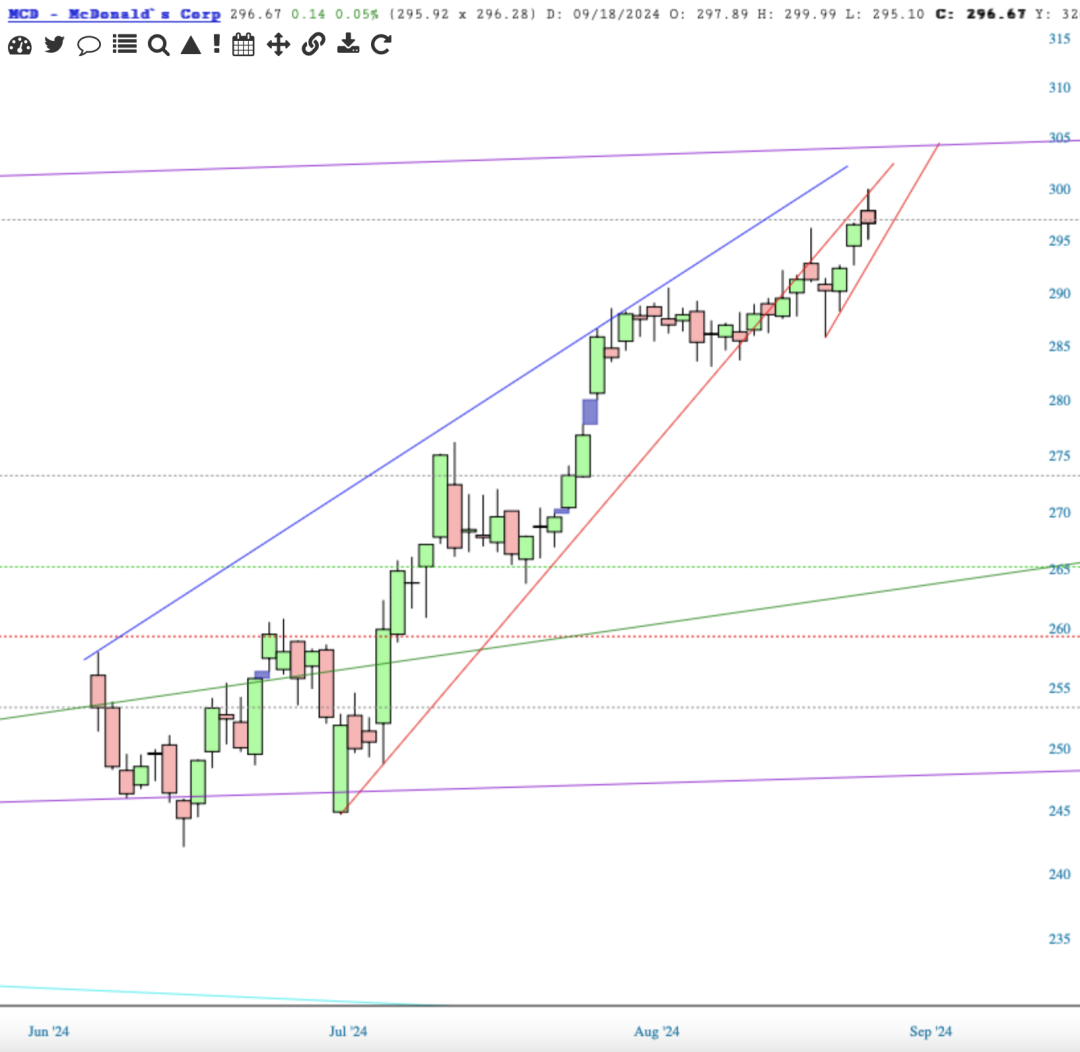The height and width of the screenshot is (1052, 1080).
Task: Click the latest red candlestick near 297
Action: (x=868, y=216)
